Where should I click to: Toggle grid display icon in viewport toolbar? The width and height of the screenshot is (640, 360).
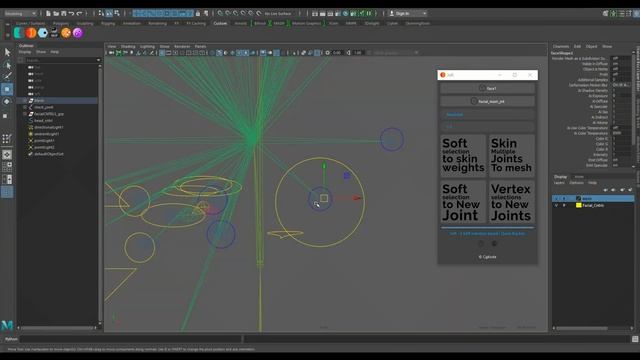point(162,53)
